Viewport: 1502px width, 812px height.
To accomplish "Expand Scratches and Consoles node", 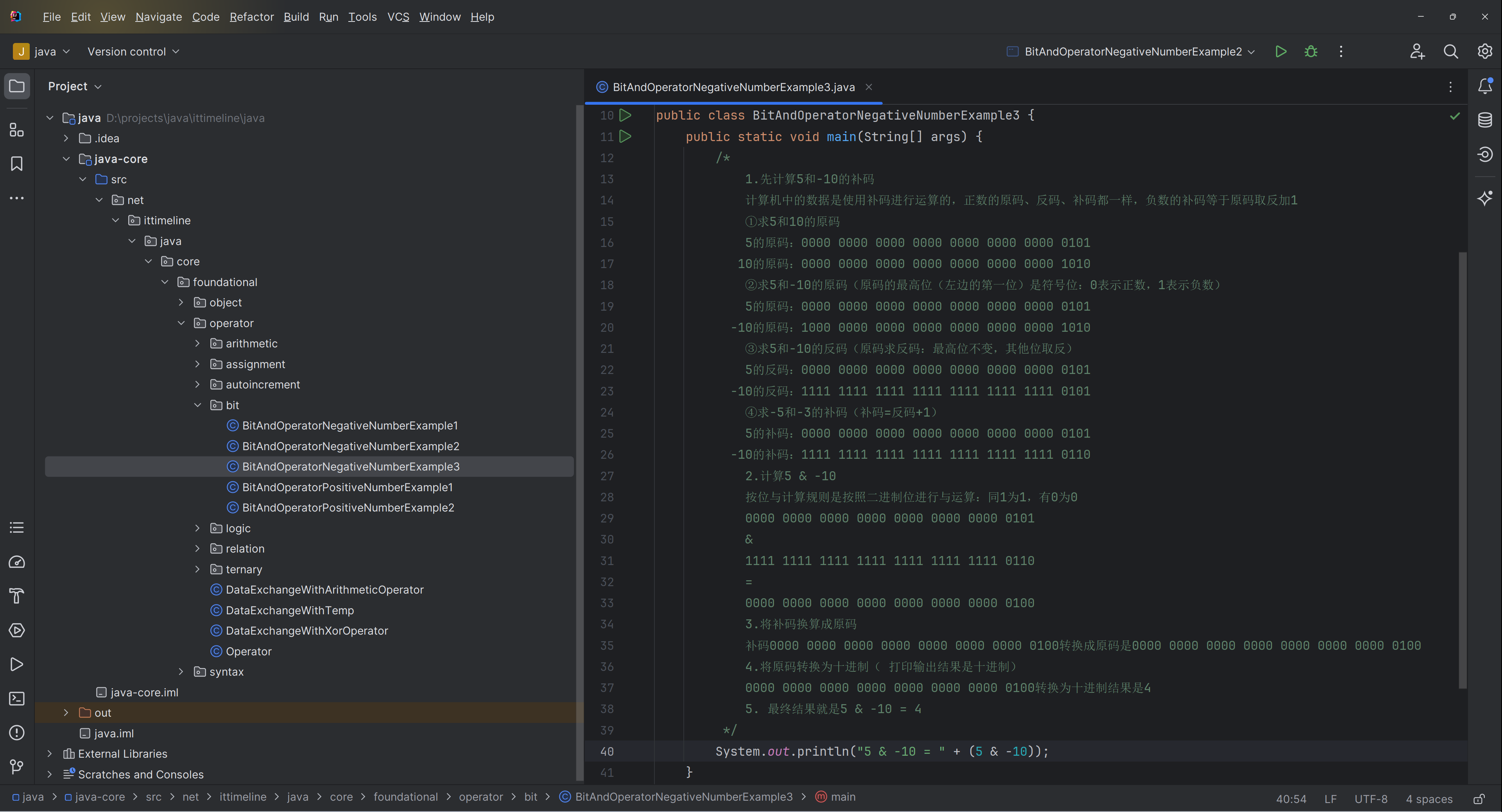I will pyautogui.click(x=50, y=774).
